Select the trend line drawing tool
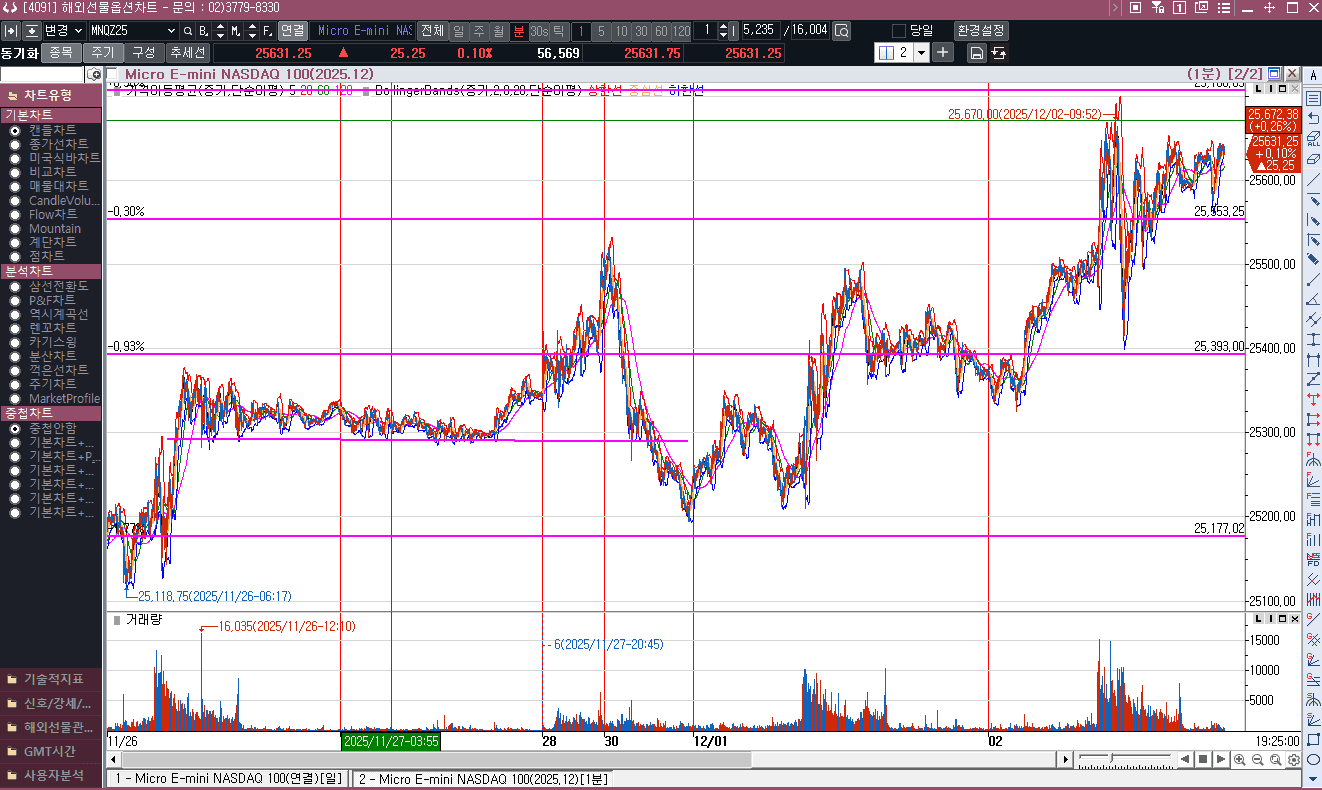This screenshot has width=1322, height=790. (1313, 180)
